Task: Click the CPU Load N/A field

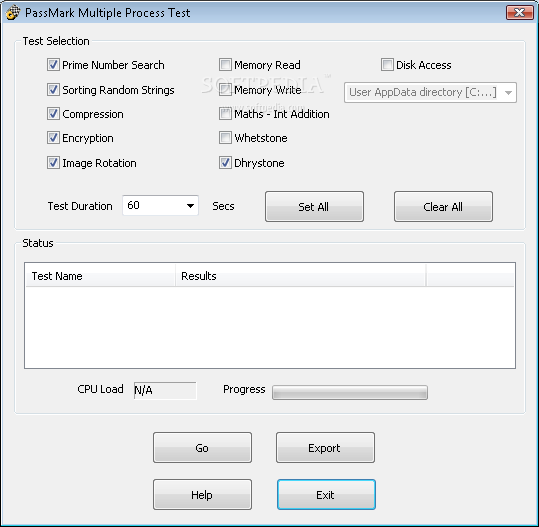Action: [165, 391]
